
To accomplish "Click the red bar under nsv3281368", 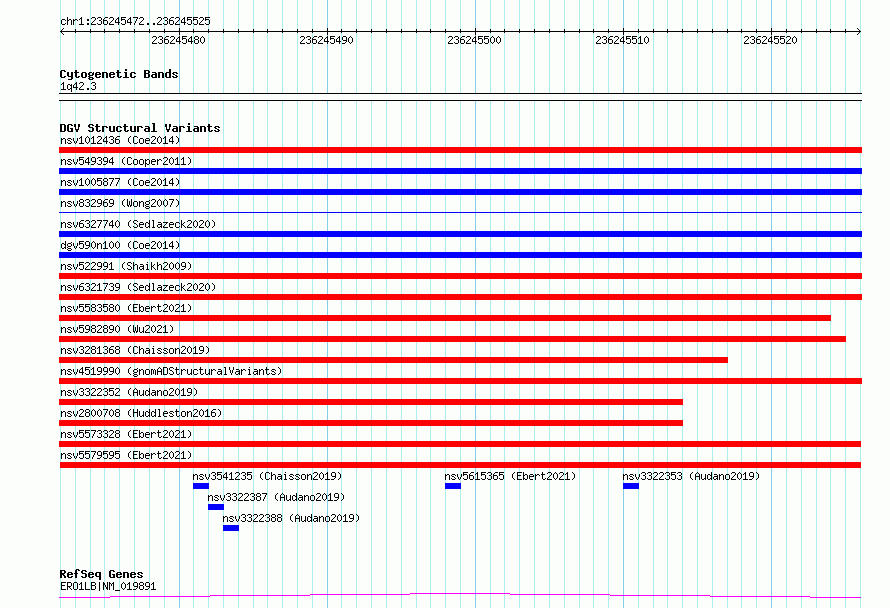I will click(393, 360).
